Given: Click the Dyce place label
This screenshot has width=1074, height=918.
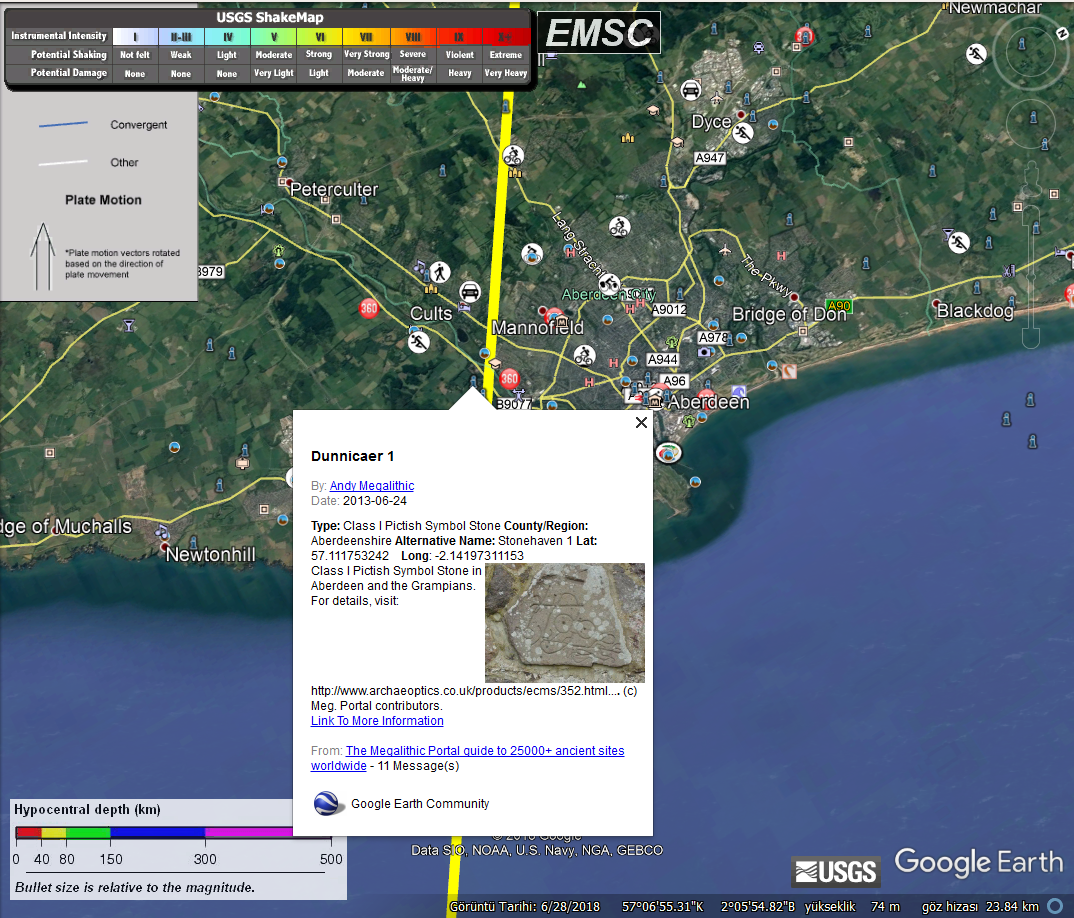Looking at the screenshot, I should coord(711,122).
